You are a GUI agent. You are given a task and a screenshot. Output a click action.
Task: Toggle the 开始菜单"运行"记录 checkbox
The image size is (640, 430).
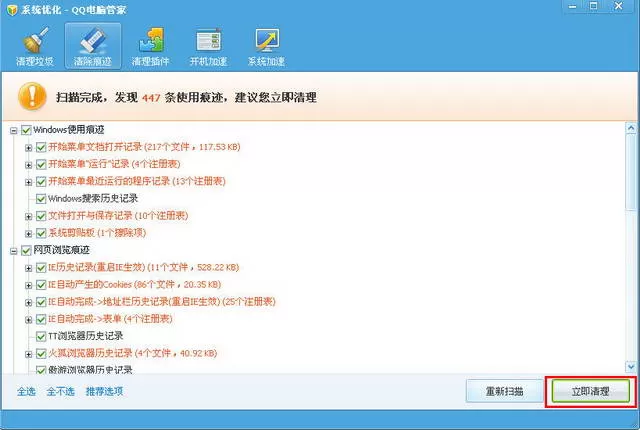41,164
